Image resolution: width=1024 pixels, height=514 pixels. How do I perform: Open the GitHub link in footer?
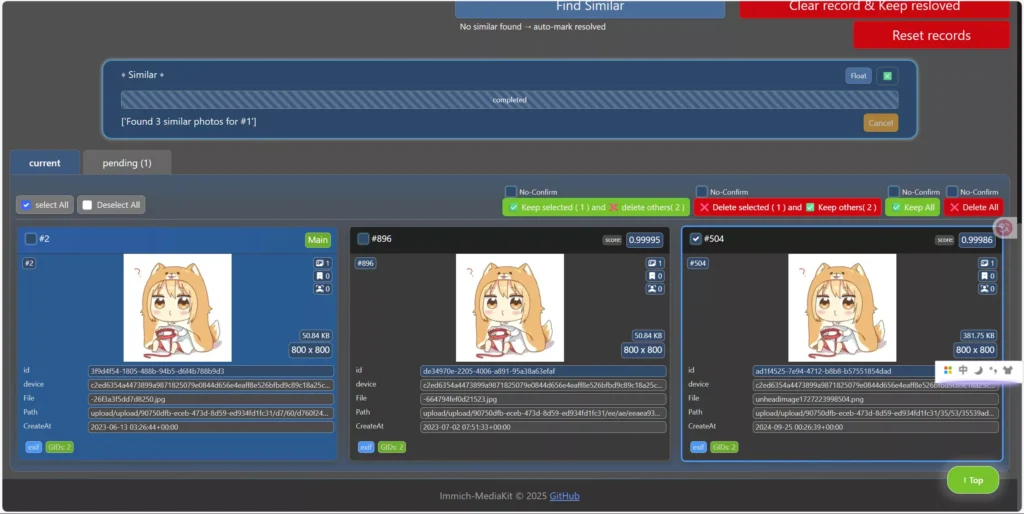coord(564,496)
